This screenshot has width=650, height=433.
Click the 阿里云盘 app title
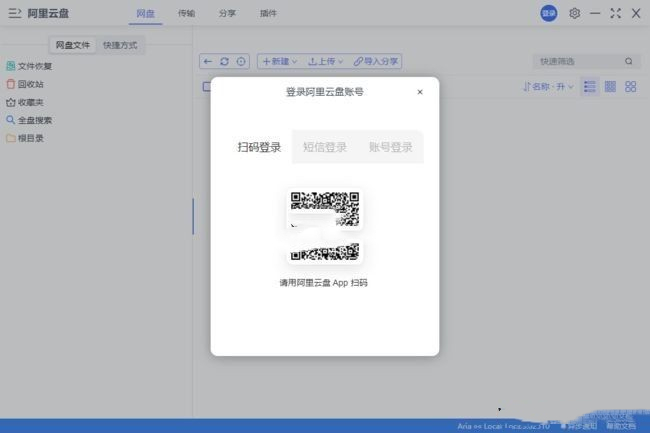48,14
